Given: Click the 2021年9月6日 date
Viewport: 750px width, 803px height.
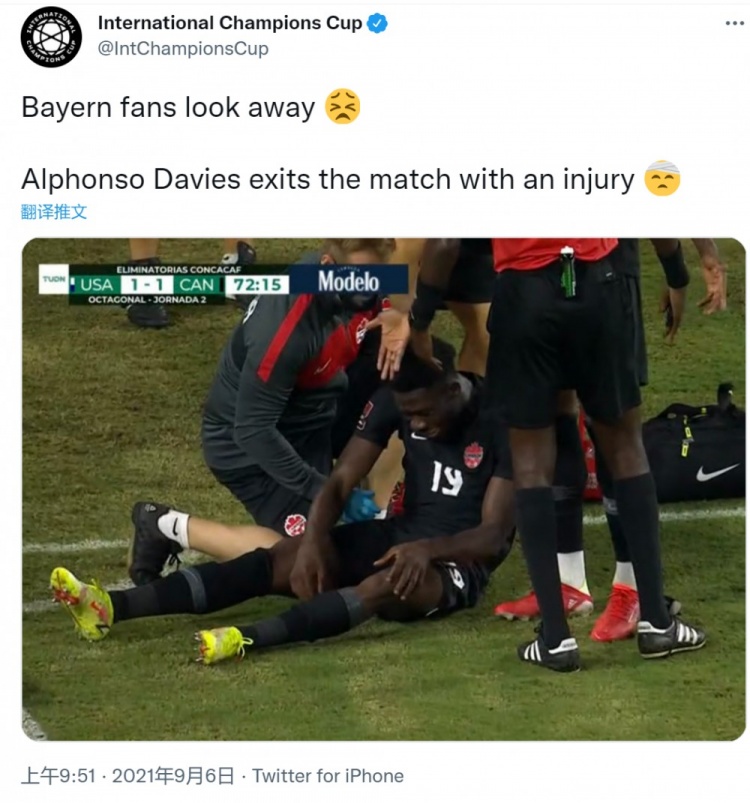Looking at the screenshot, I should [x=173, y=775].
